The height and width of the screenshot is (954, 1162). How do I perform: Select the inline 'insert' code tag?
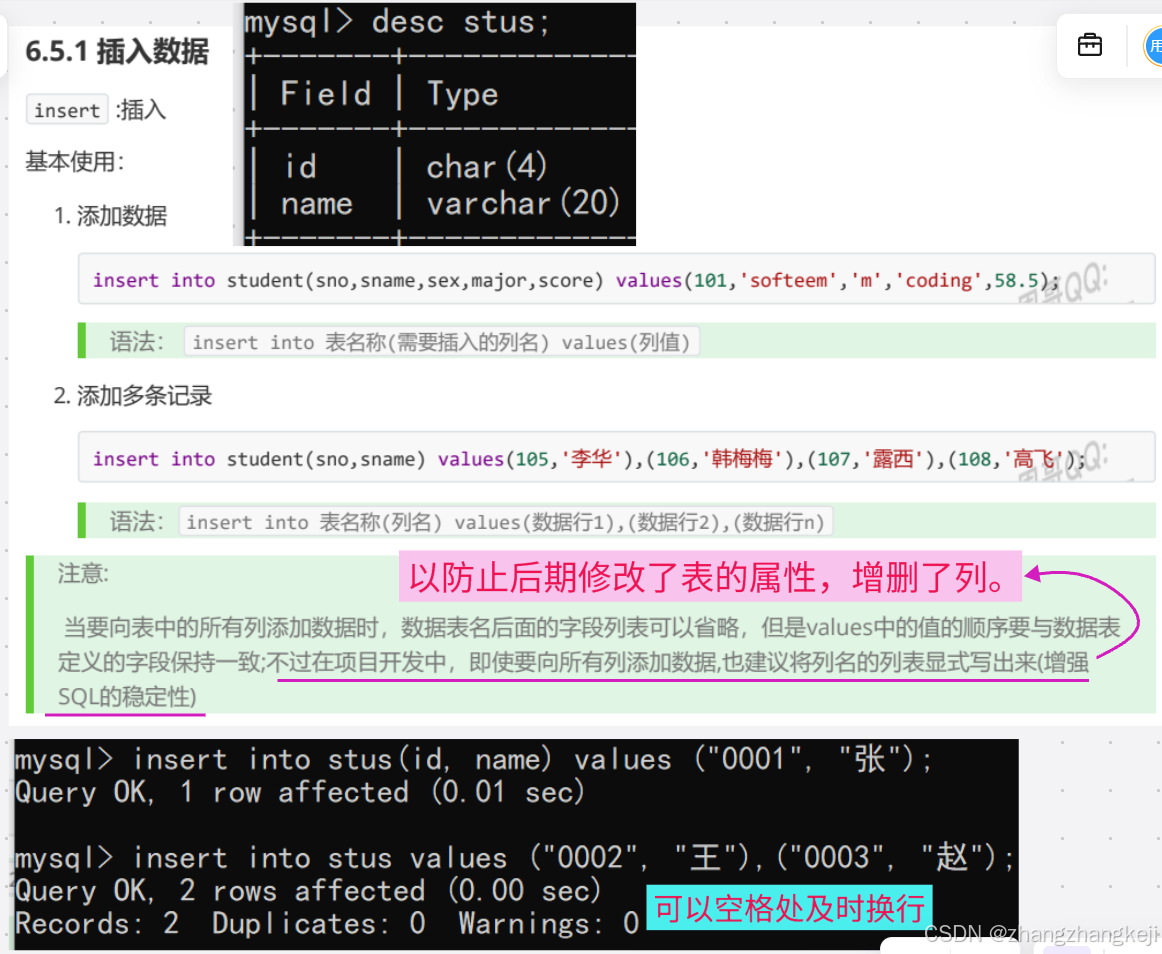click(x=67, y=110)
